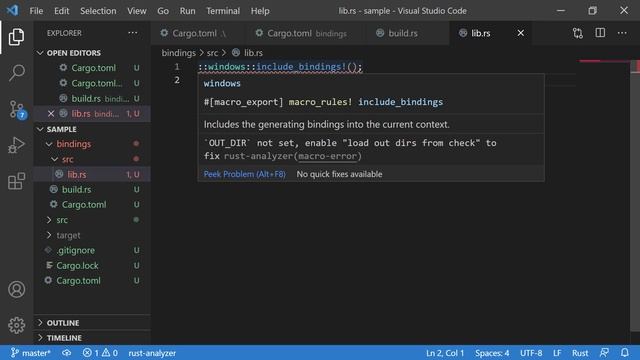
Task: Open the errors and warnings counter
Action: click(x=100, y=353)
